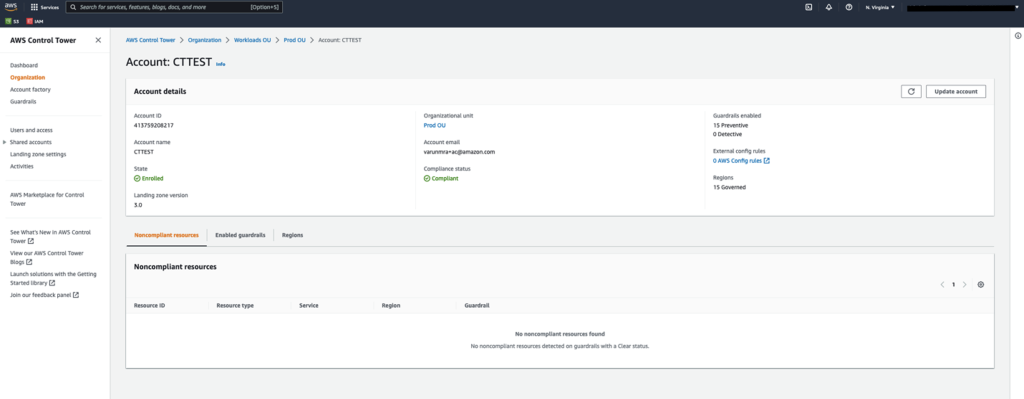The width and height of the screenshot is (1024, 399).
Task: Click AWS Control Tower breadcrumb
Action: click(150, 40)
